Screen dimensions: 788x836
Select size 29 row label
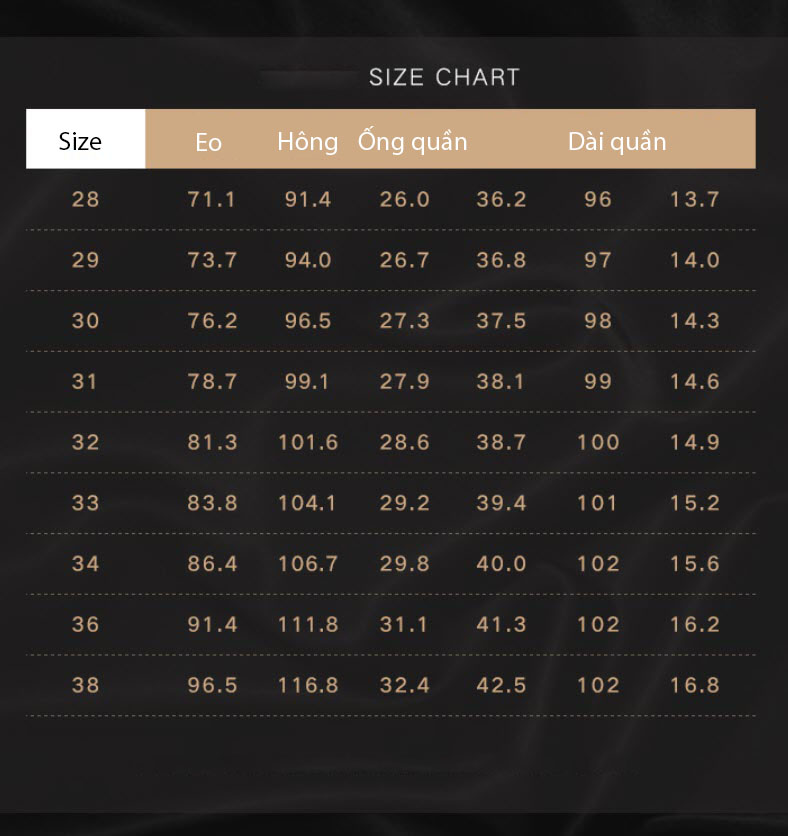click(x=85, y=260)
